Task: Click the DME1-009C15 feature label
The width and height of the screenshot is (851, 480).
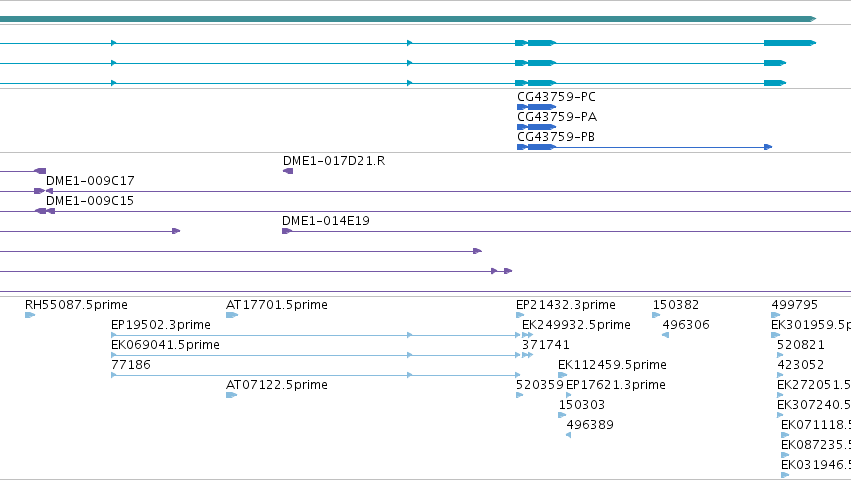Action: click(90, 201)
